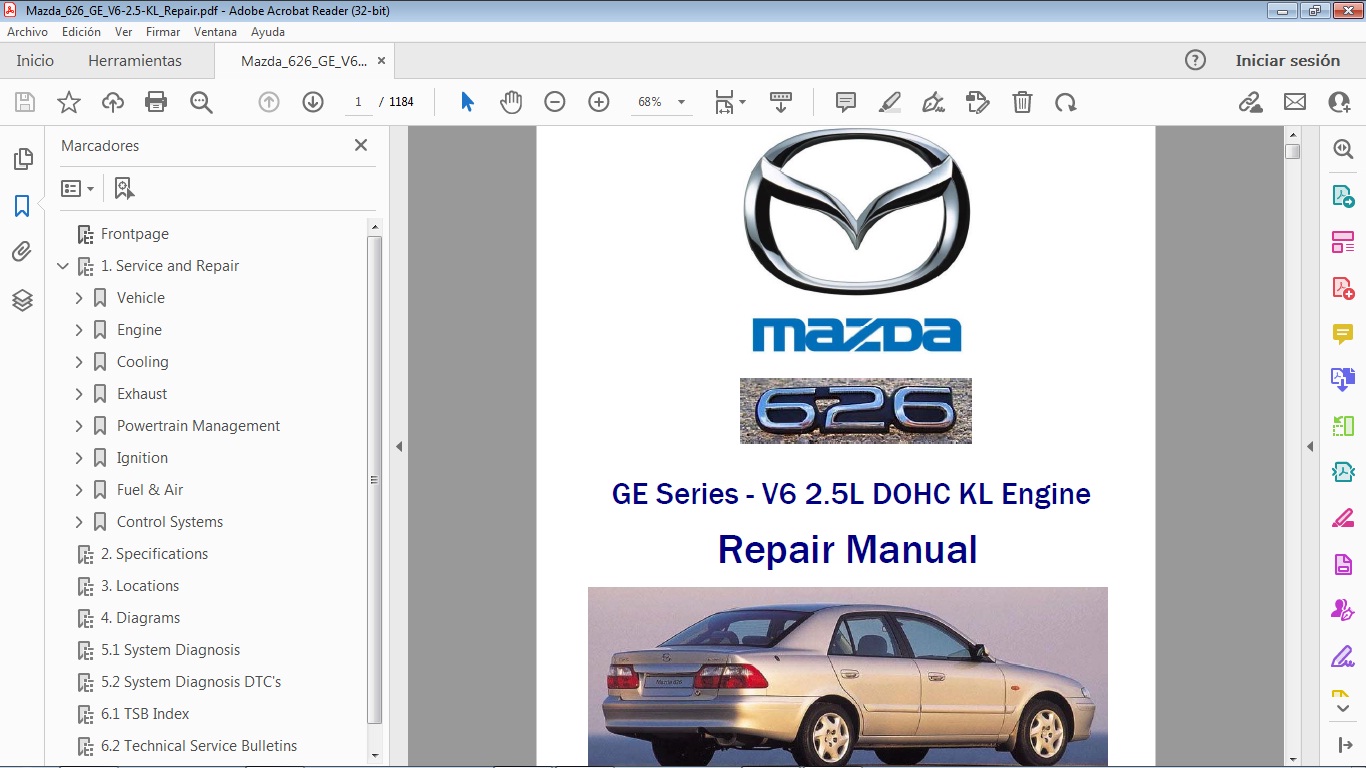This screenshot has height=768, width=1366.
Task: Open the 2. Specifications bookmark
Action: [x=155, y=554]
